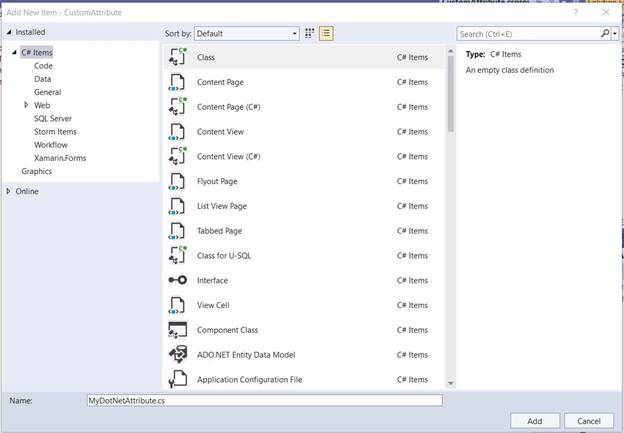624x433 pixels.
Task: Switch to small icons view
Action: (310, 33)
